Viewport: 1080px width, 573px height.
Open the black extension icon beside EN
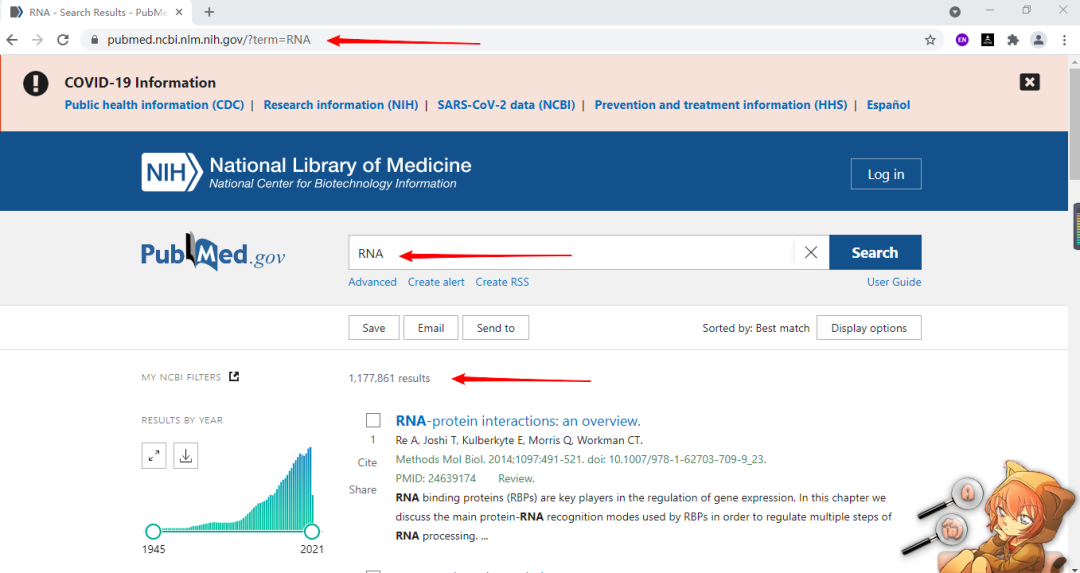[x=987, y=40]
